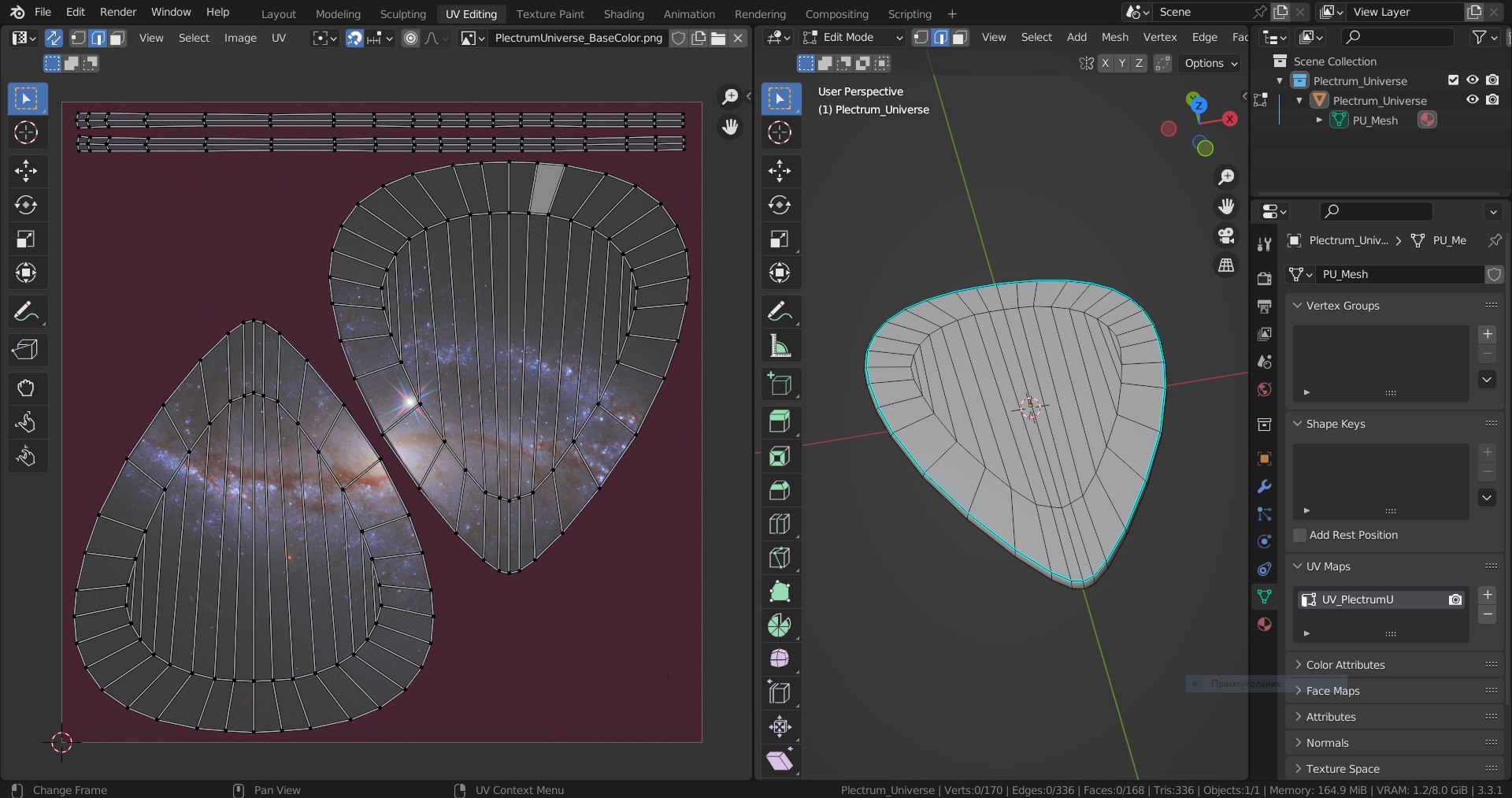Expand the Color Attributes panel
The width and height of the screenshot is (1512, 798).
1298,665
